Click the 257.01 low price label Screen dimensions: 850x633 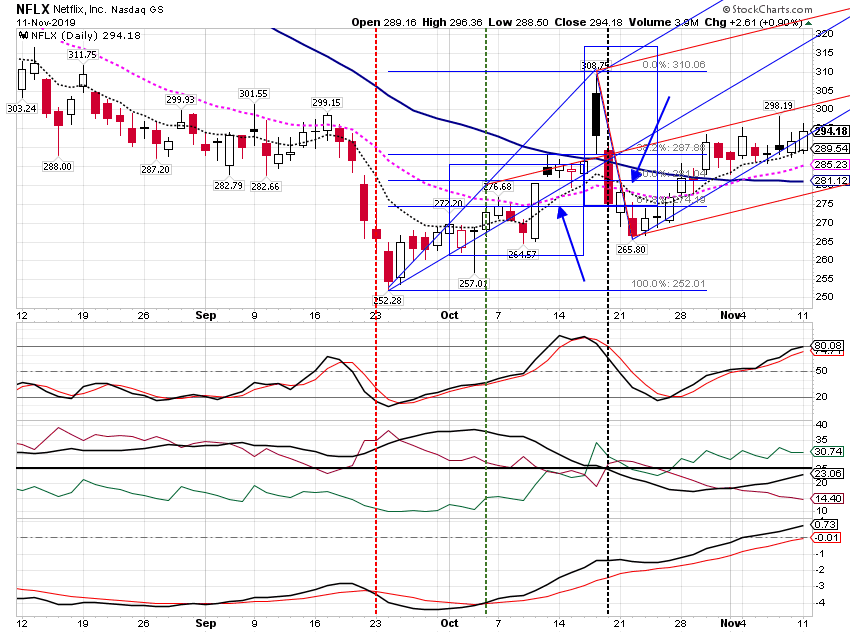[x=473, y=283]
